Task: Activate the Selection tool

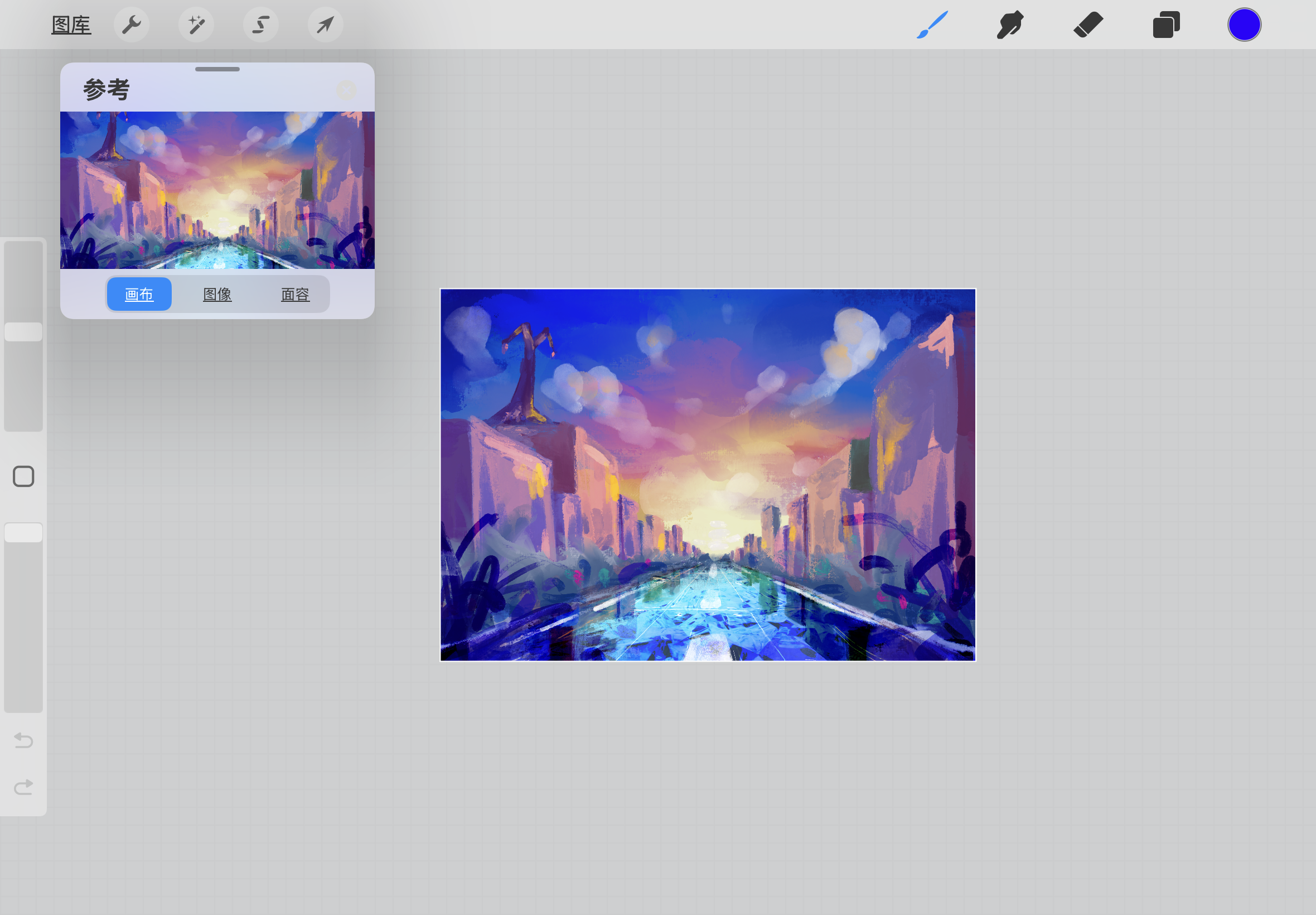Action: pos(260,25)
